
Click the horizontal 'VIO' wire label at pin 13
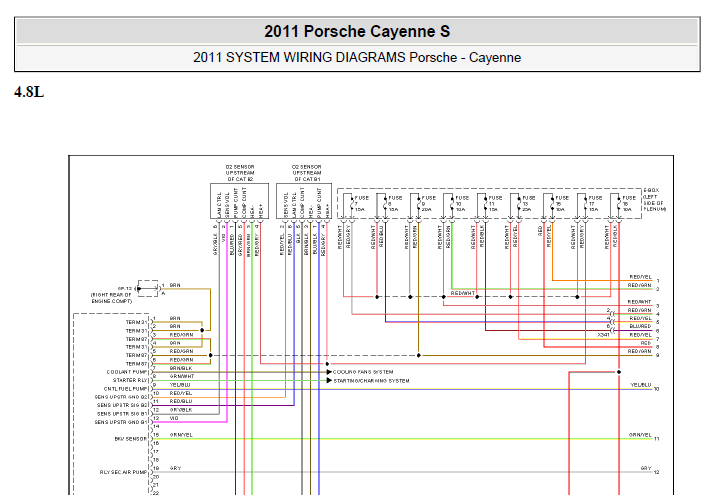click(174, 418)
